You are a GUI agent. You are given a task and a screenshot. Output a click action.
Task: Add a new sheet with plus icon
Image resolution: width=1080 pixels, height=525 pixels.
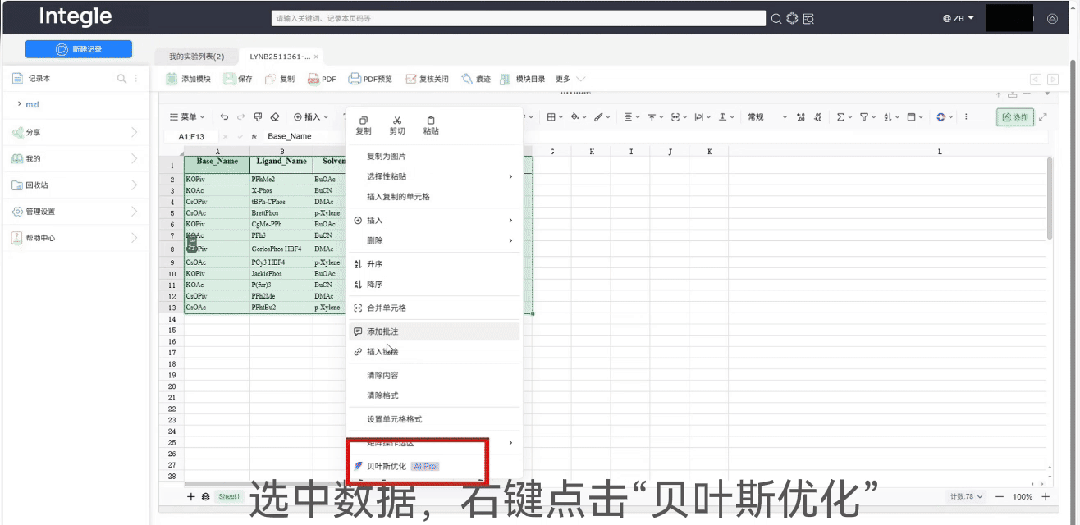pyautogui.click(x=191, y=496)
